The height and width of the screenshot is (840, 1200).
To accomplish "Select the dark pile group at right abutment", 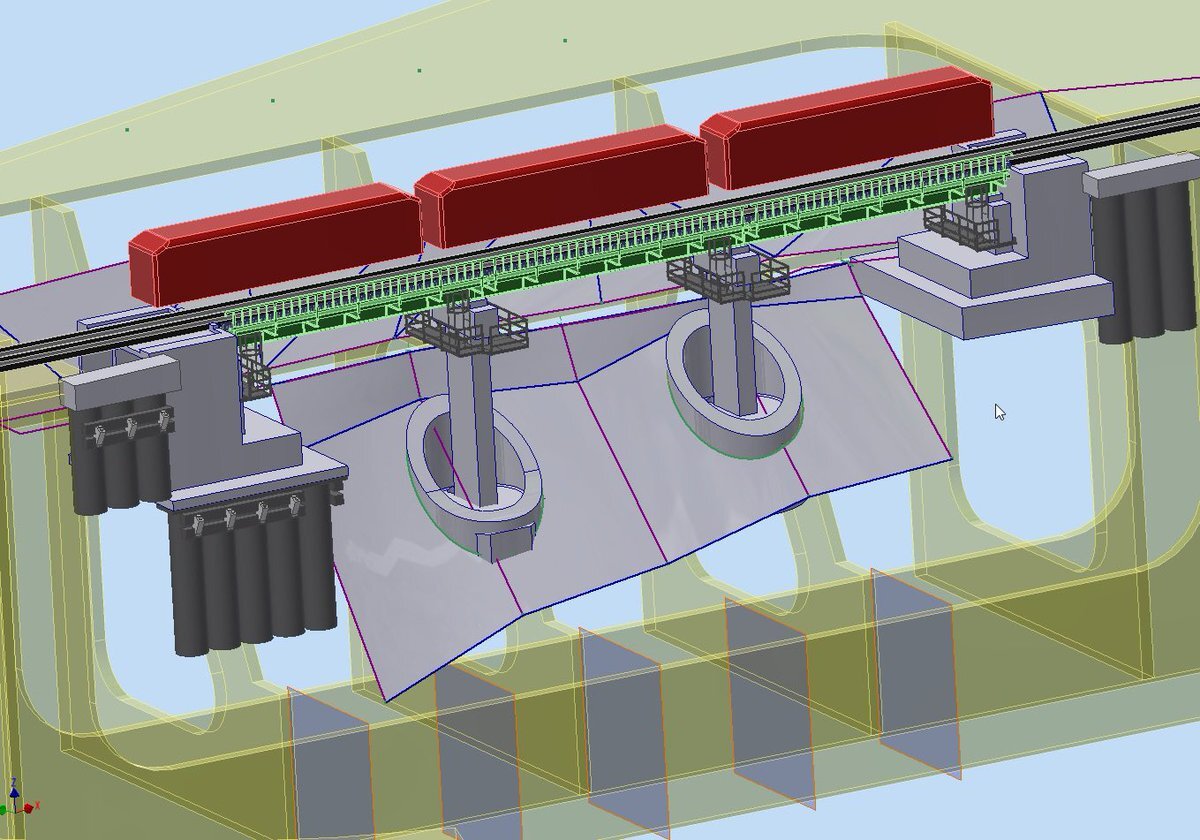I will pos(1144,260).
